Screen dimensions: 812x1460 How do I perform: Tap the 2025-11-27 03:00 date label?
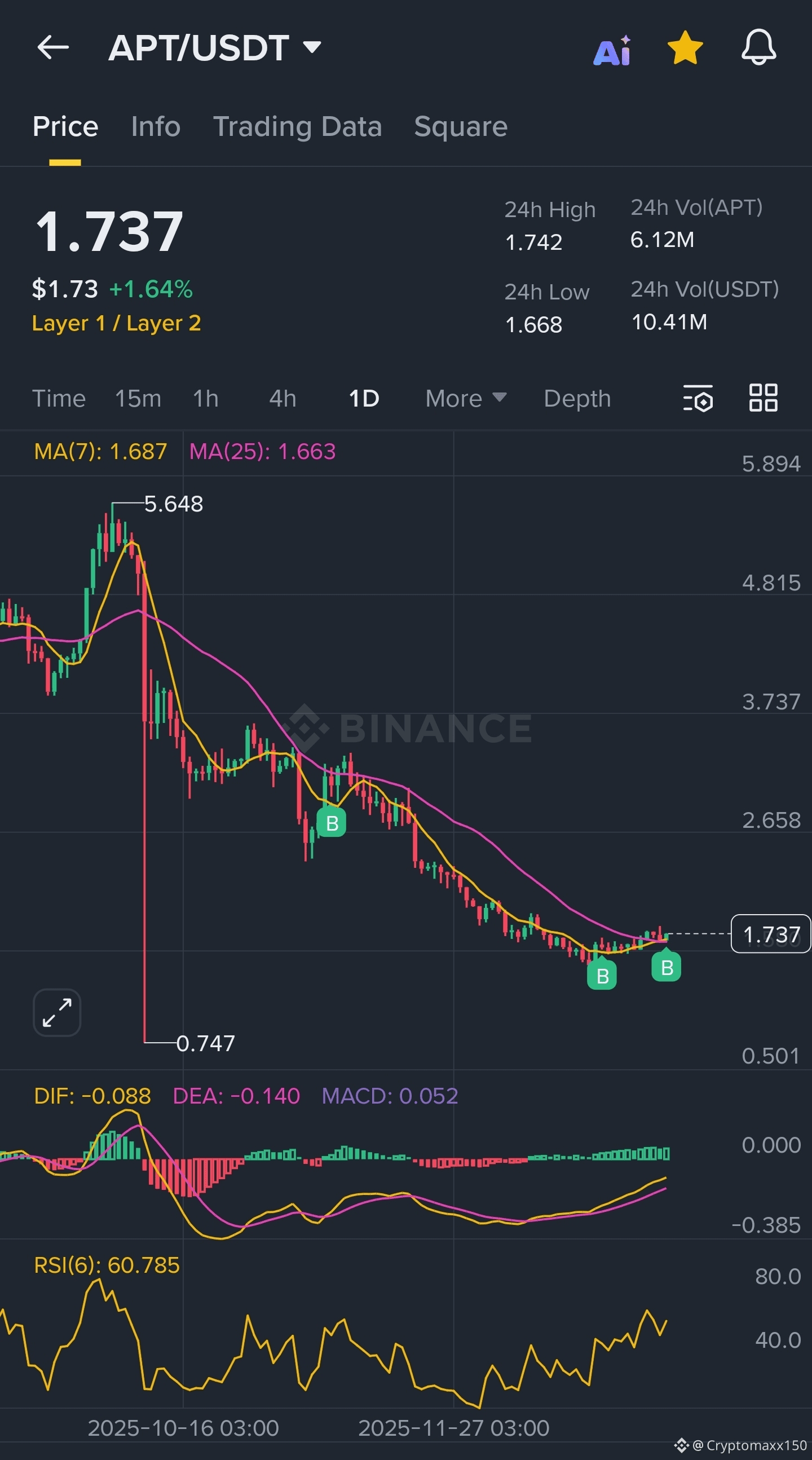click(454, 1428)
